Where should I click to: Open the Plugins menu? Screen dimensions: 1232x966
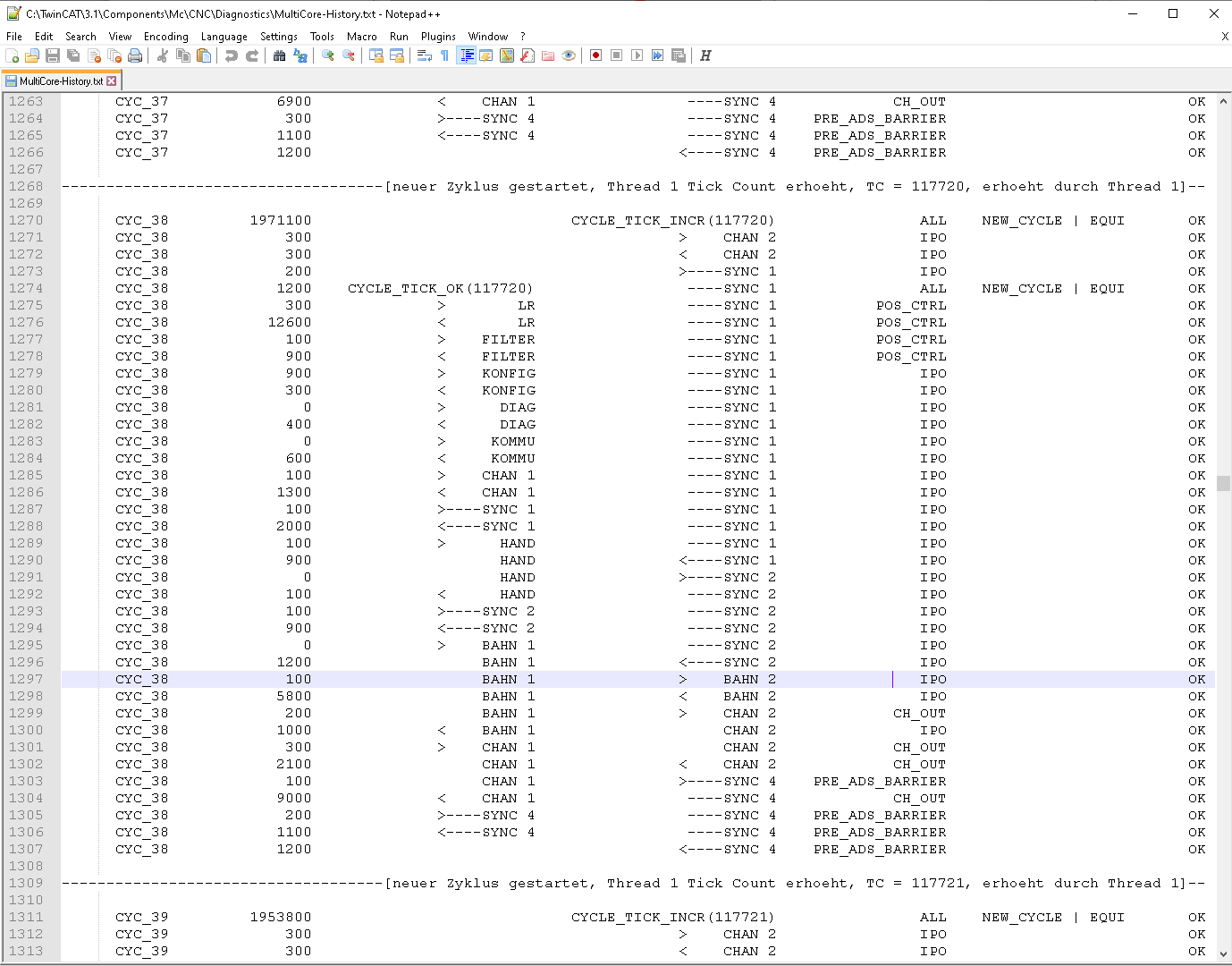[438, 37]
